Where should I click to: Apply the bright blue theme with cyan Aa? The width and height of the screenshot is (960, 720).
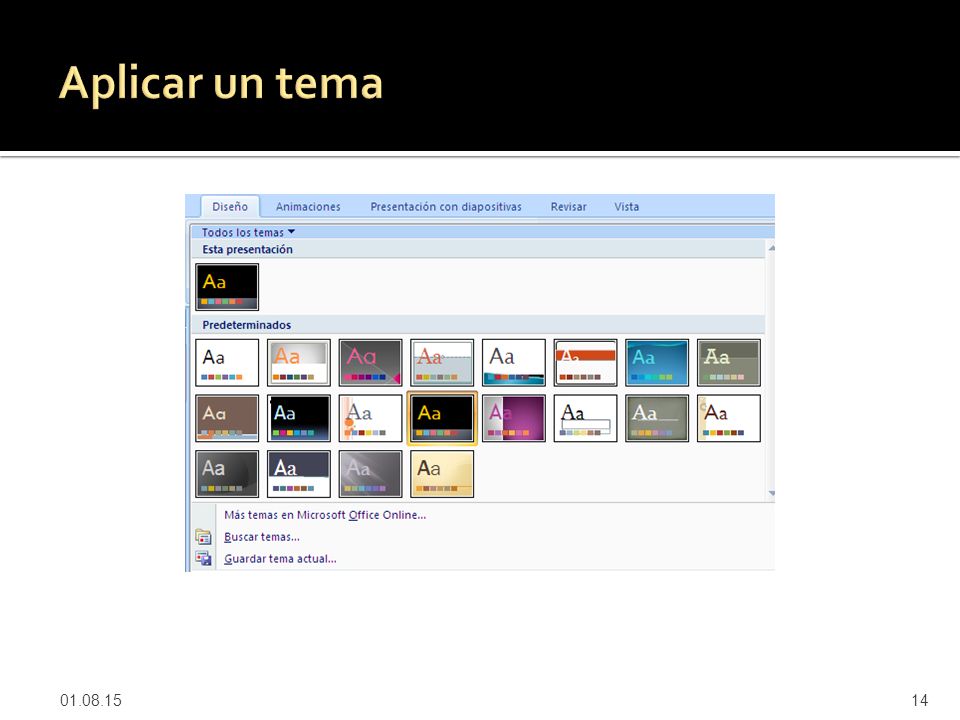pos(657,362)
